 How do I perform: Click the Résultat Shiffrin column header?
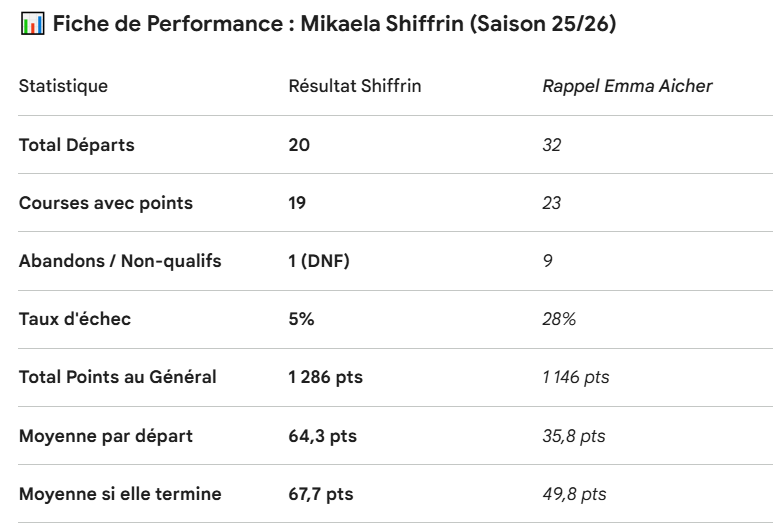pyautogui.click(x=354, y=87)
